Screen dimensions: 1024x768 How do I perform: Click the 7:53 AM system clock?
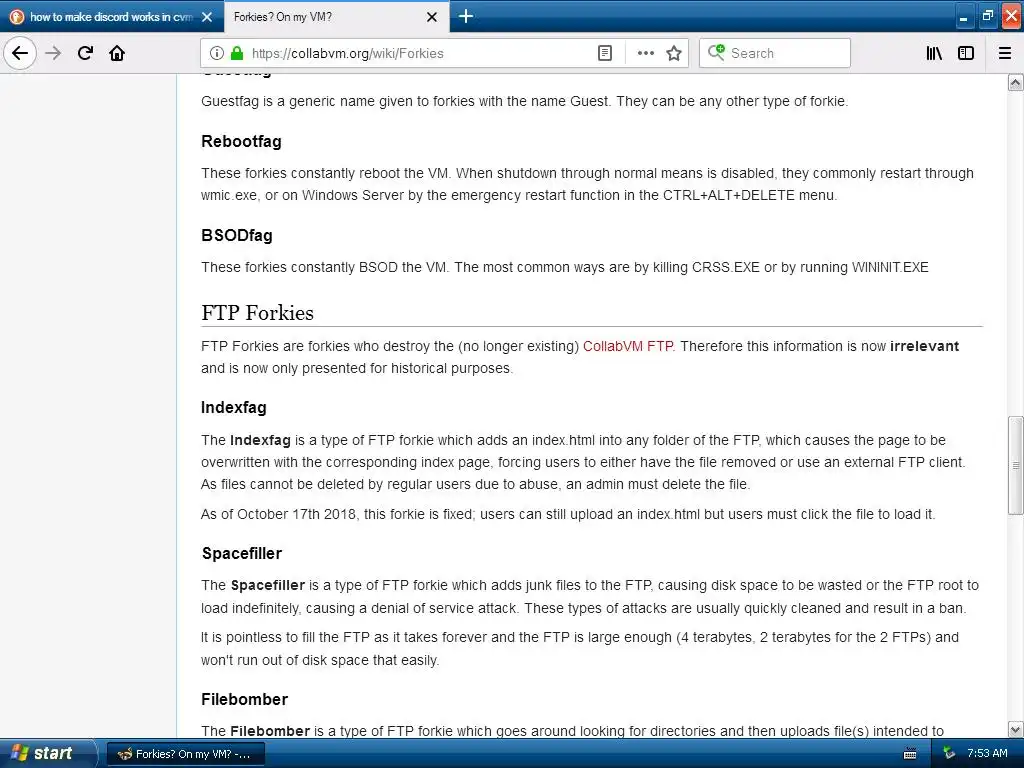click(987, 754)
